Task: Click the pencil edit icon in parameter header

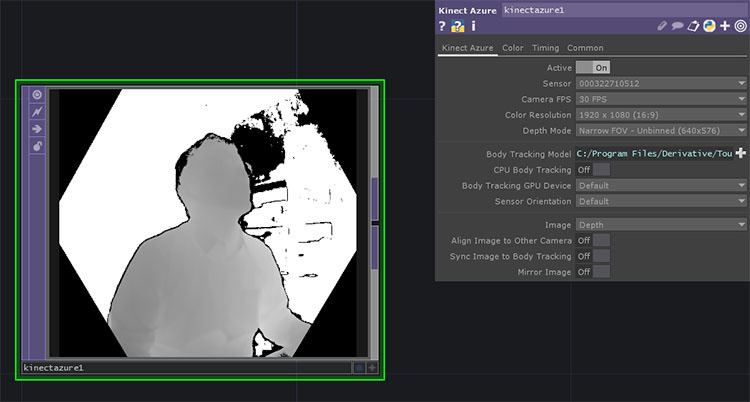Action: tap(662, 26)
